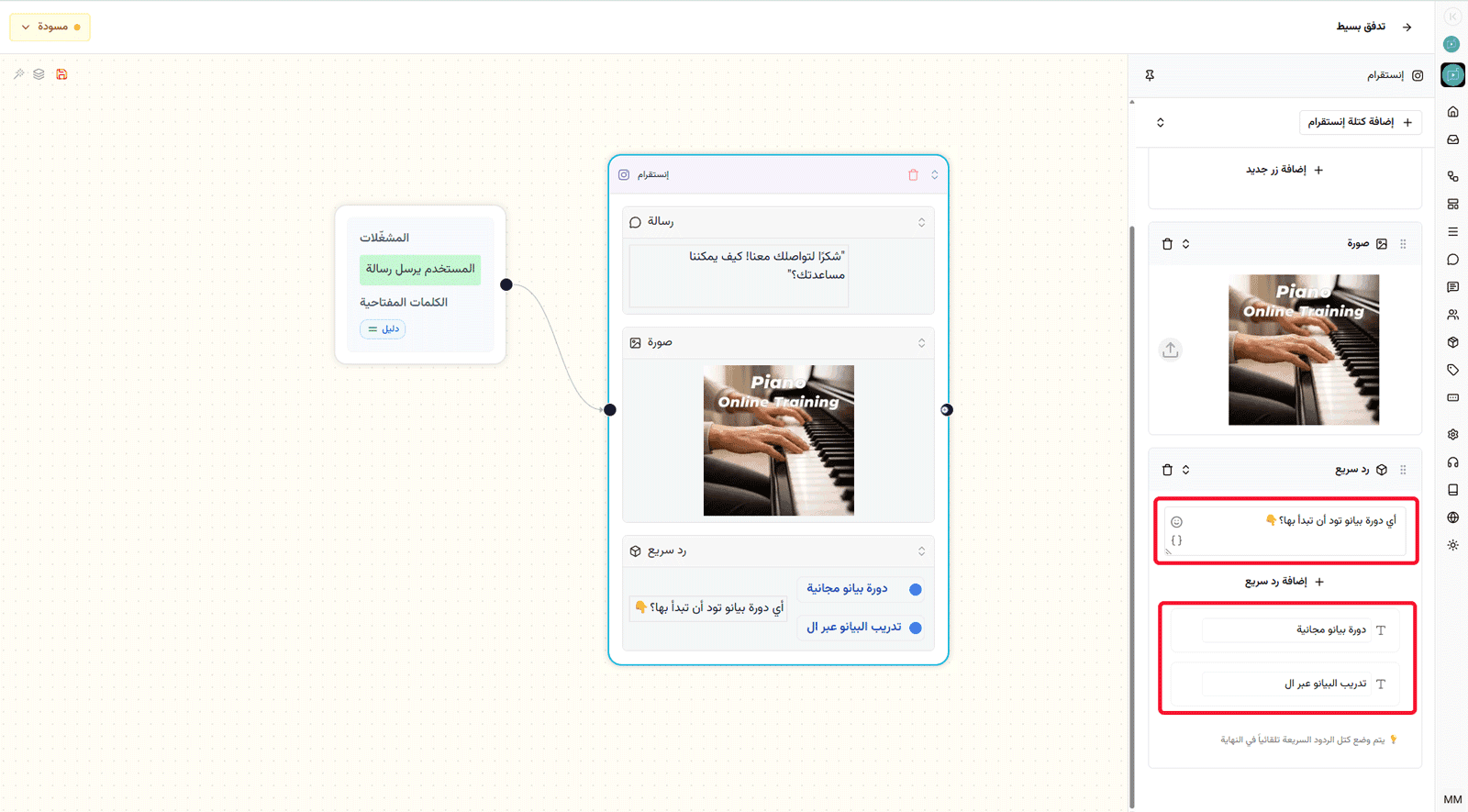Open the book documentation icon

pos(1452,490)
